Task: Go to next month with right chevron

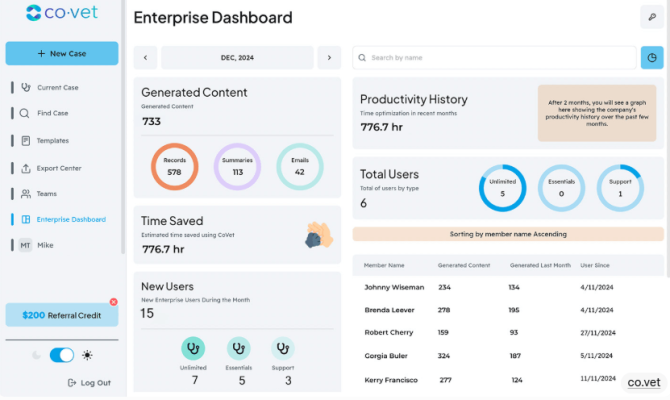Action: (329, 58)
